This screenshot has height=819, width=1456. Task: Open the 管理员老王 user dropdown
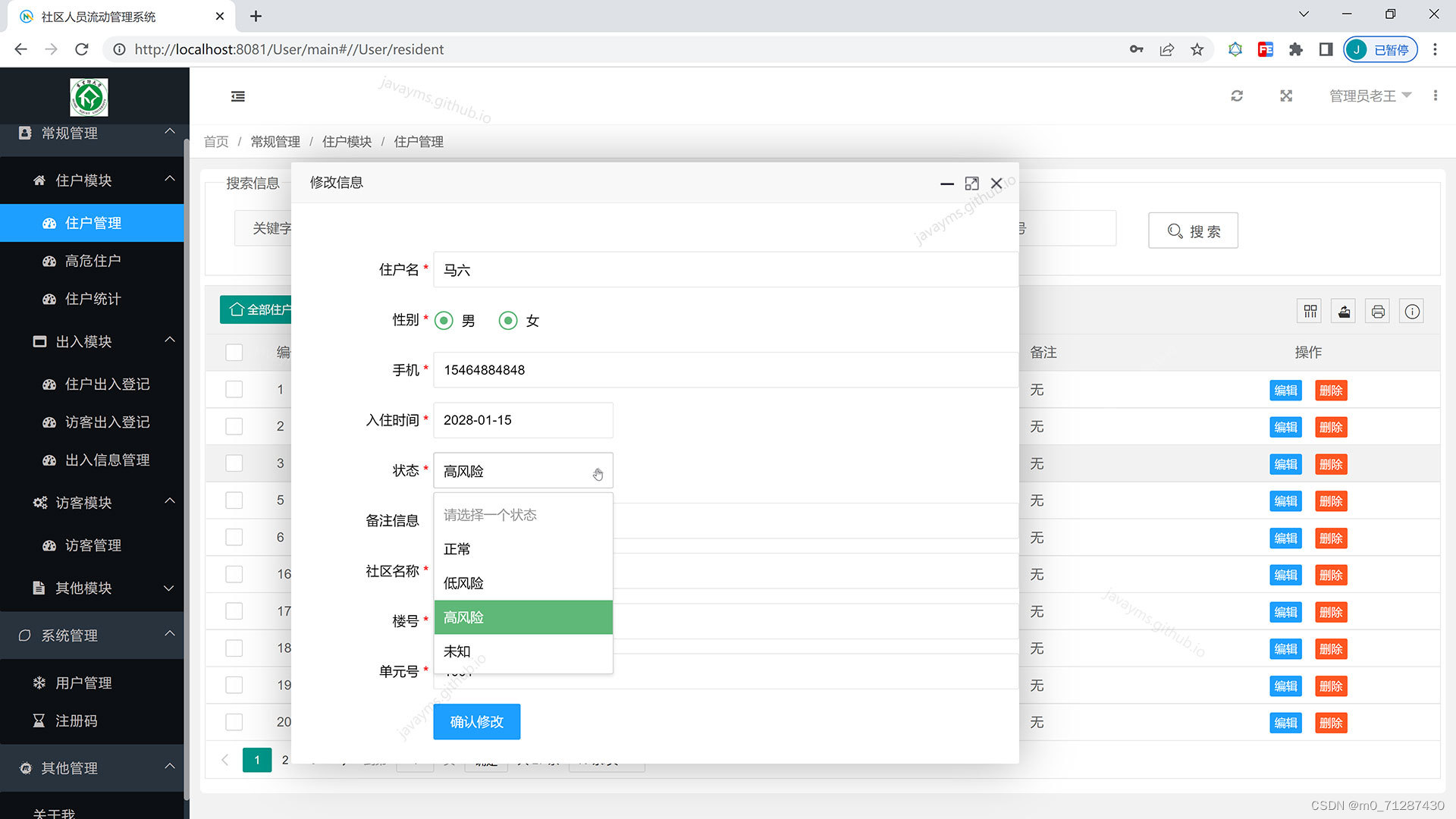point(1370,96)
